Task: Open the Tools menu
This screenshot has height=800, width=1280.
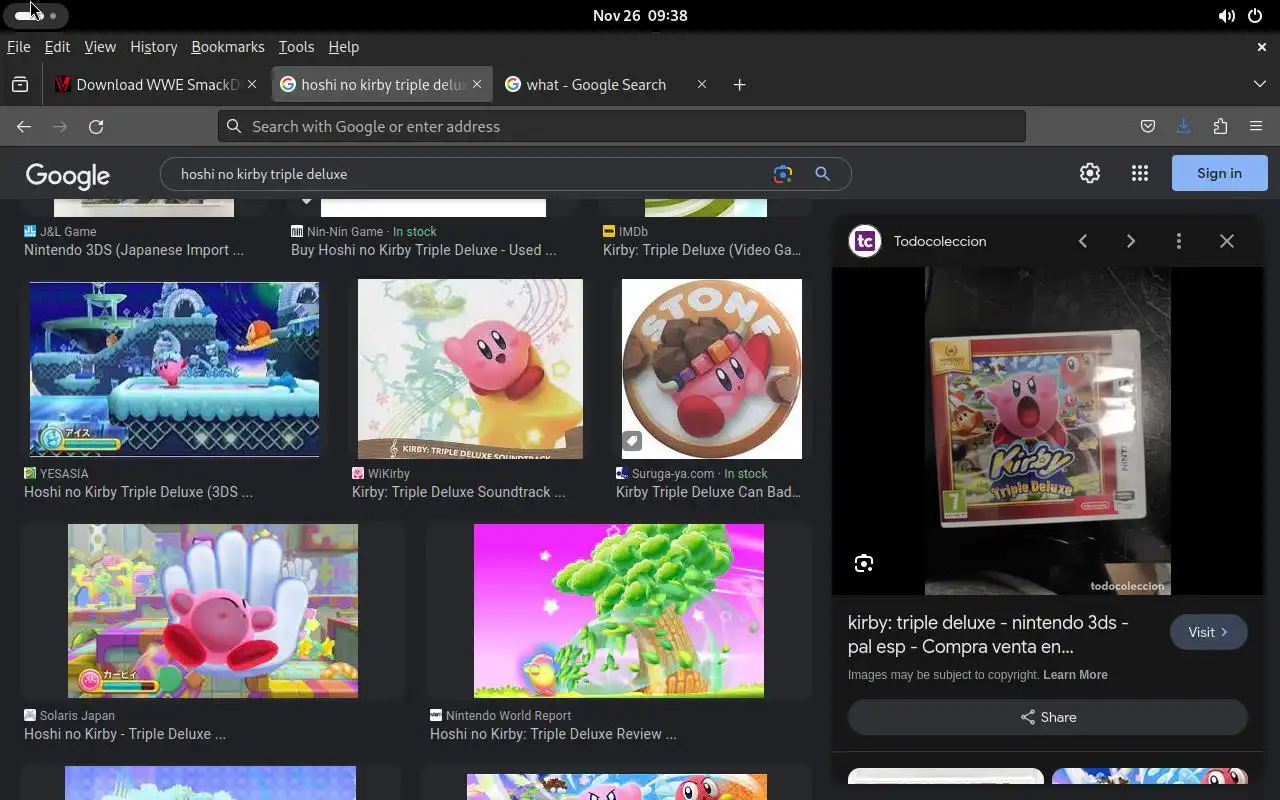Action: 296,47
